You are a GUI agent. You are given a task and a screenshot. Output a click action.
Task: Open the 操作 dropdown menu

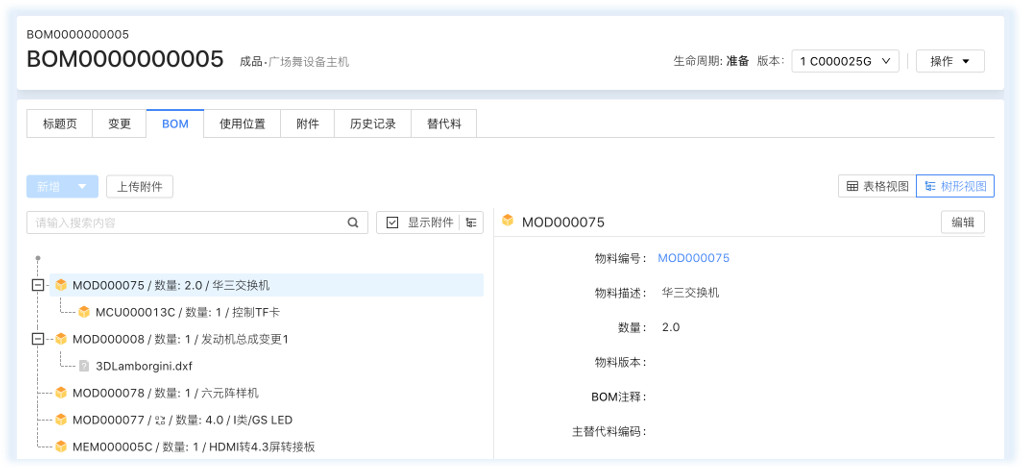tap(950, 61)
